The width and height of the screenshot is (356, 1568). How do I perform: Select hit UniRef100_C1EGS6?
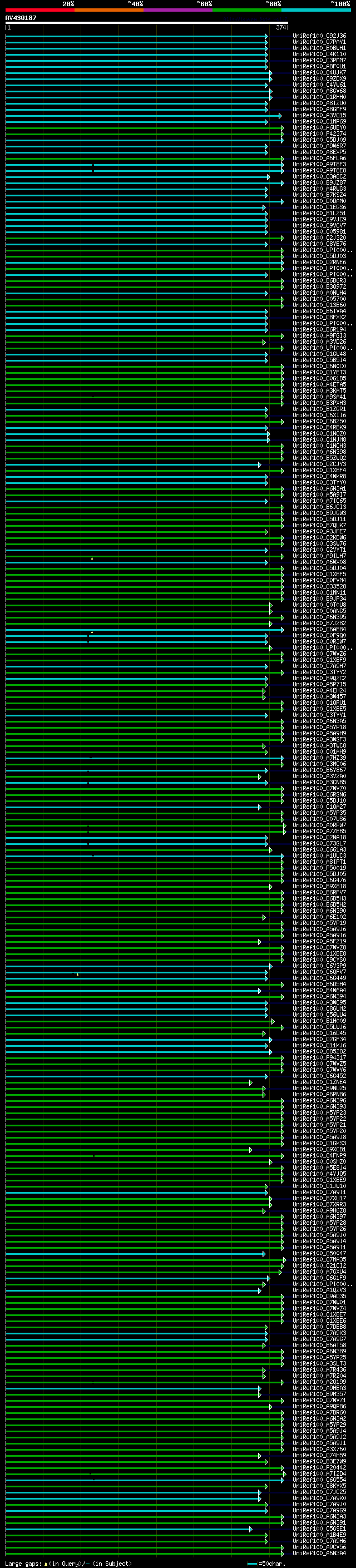click(x=319, y=207)
